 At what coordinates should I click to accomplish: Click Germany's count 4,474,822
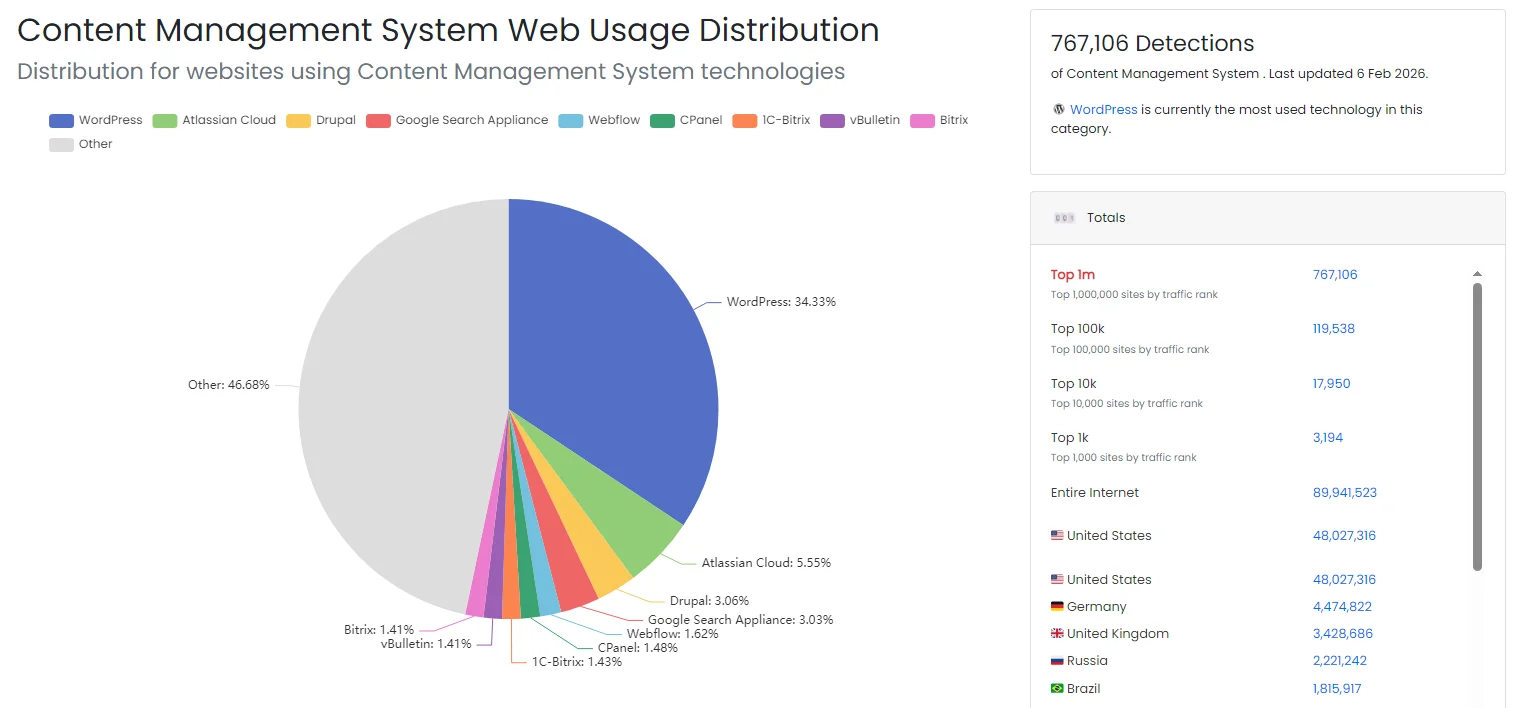coord(1341,606)
